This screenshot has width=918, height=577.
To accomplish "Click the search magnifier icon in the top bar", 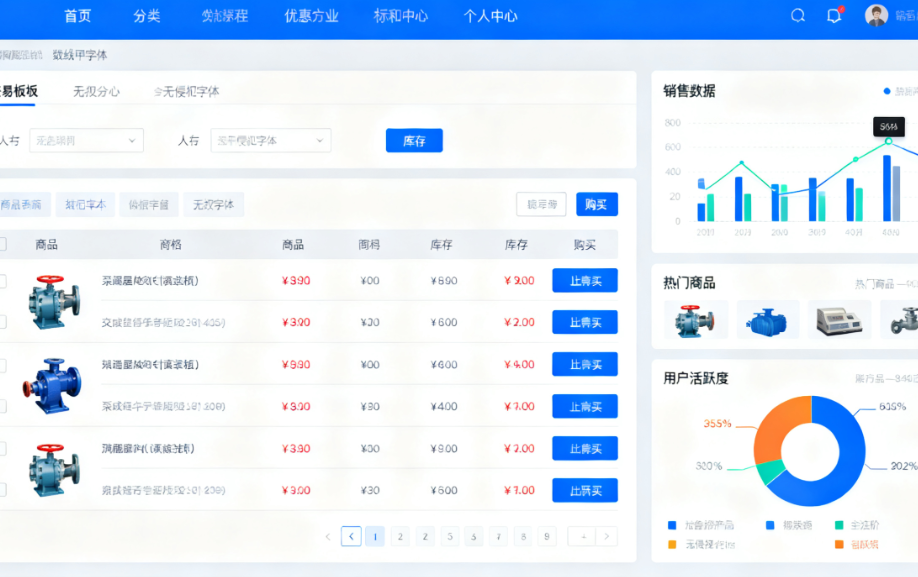I will (x=798, y=16).
